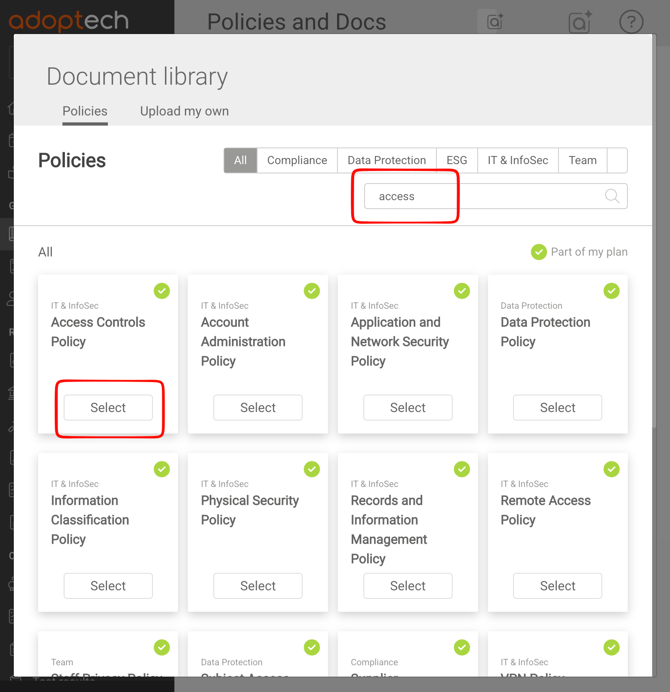
Task: Filter policies by Team
Action: [x=582, y=160]
